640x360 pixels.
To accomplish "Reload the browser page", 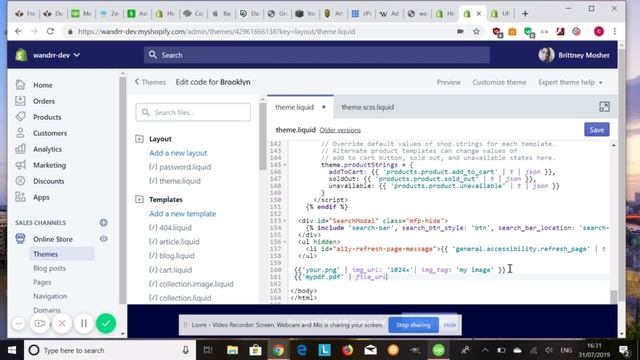I will [50, 31].
